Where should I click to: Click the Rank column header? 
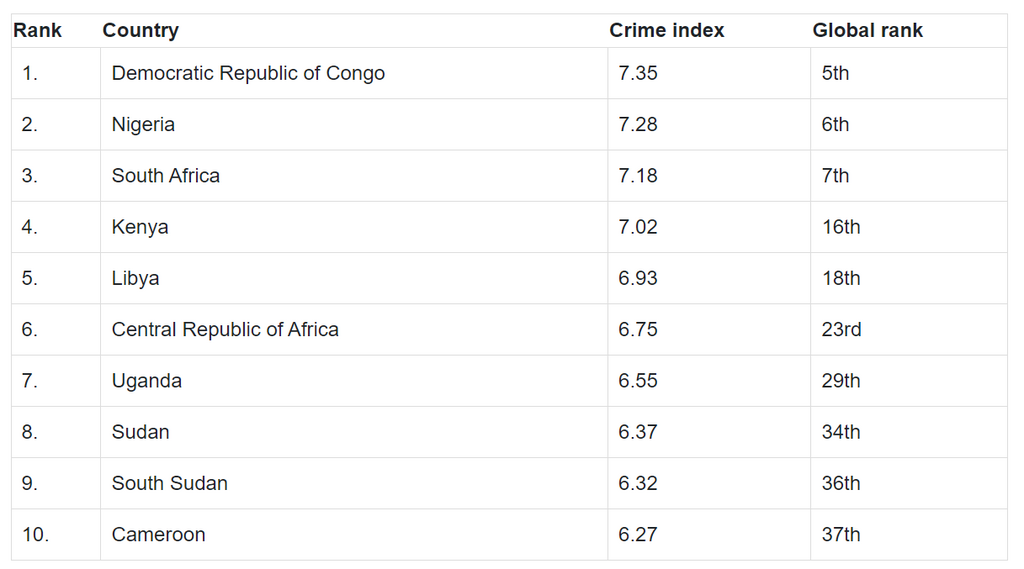coord(37,30)
